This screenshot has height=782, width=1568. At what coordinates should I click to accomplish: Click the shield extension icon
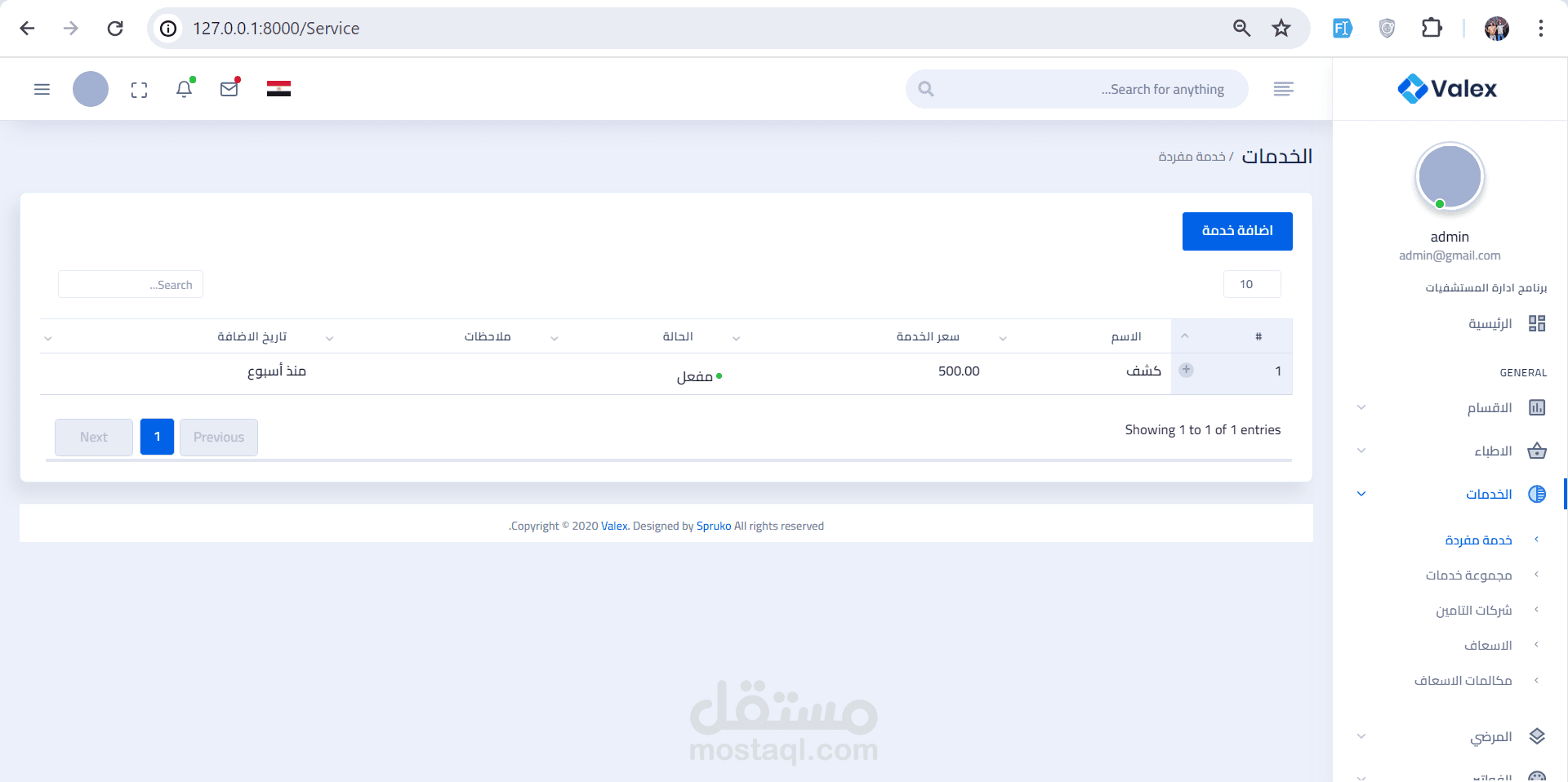1387,29
